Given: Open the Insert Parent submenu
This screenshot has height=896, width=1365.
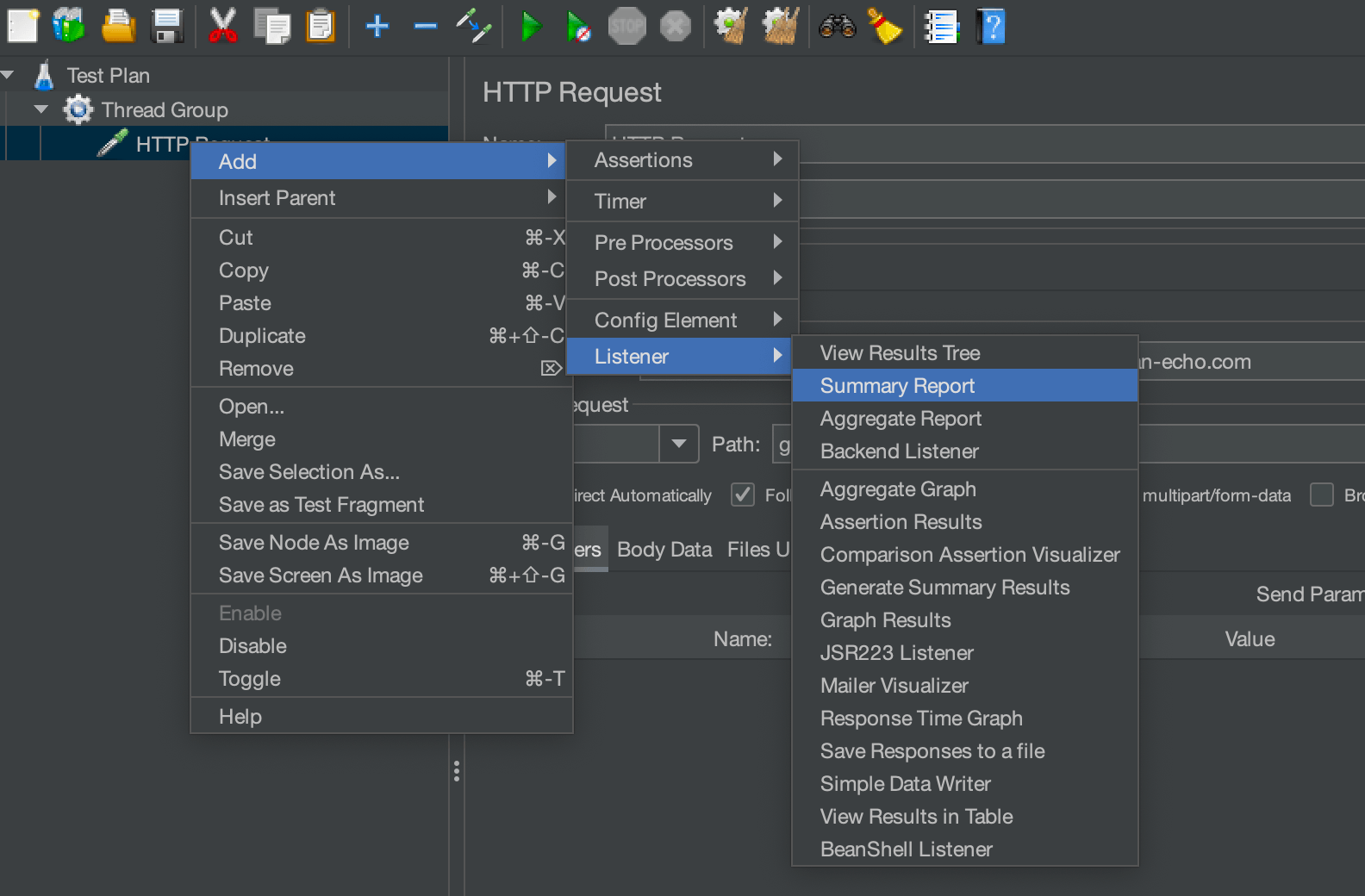Looking at the screenshot, I should (377, 198).
